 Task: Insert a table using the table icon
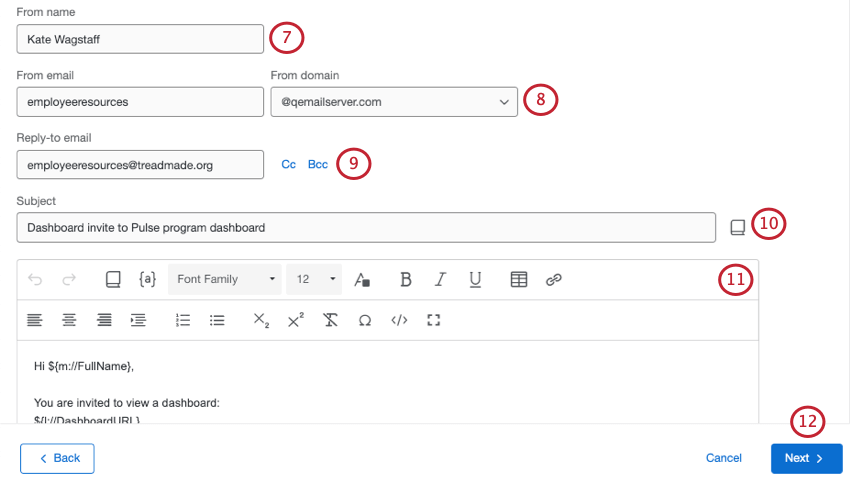click(x=519, y=279)
